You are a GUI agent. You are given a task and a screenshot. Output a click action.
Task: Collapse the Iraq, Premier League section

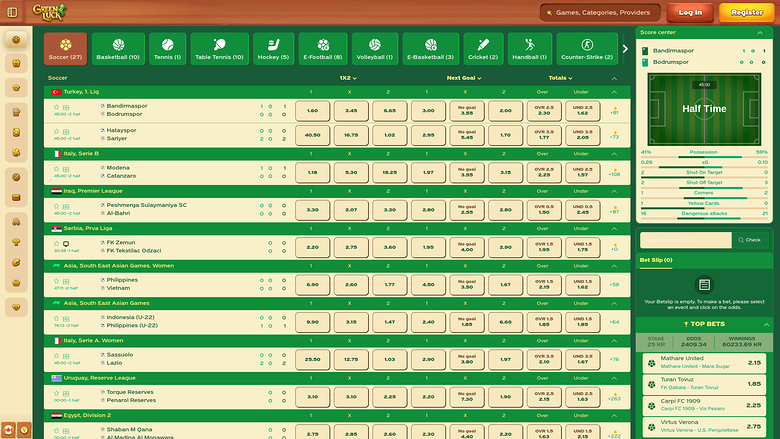(x=614, y=191)
